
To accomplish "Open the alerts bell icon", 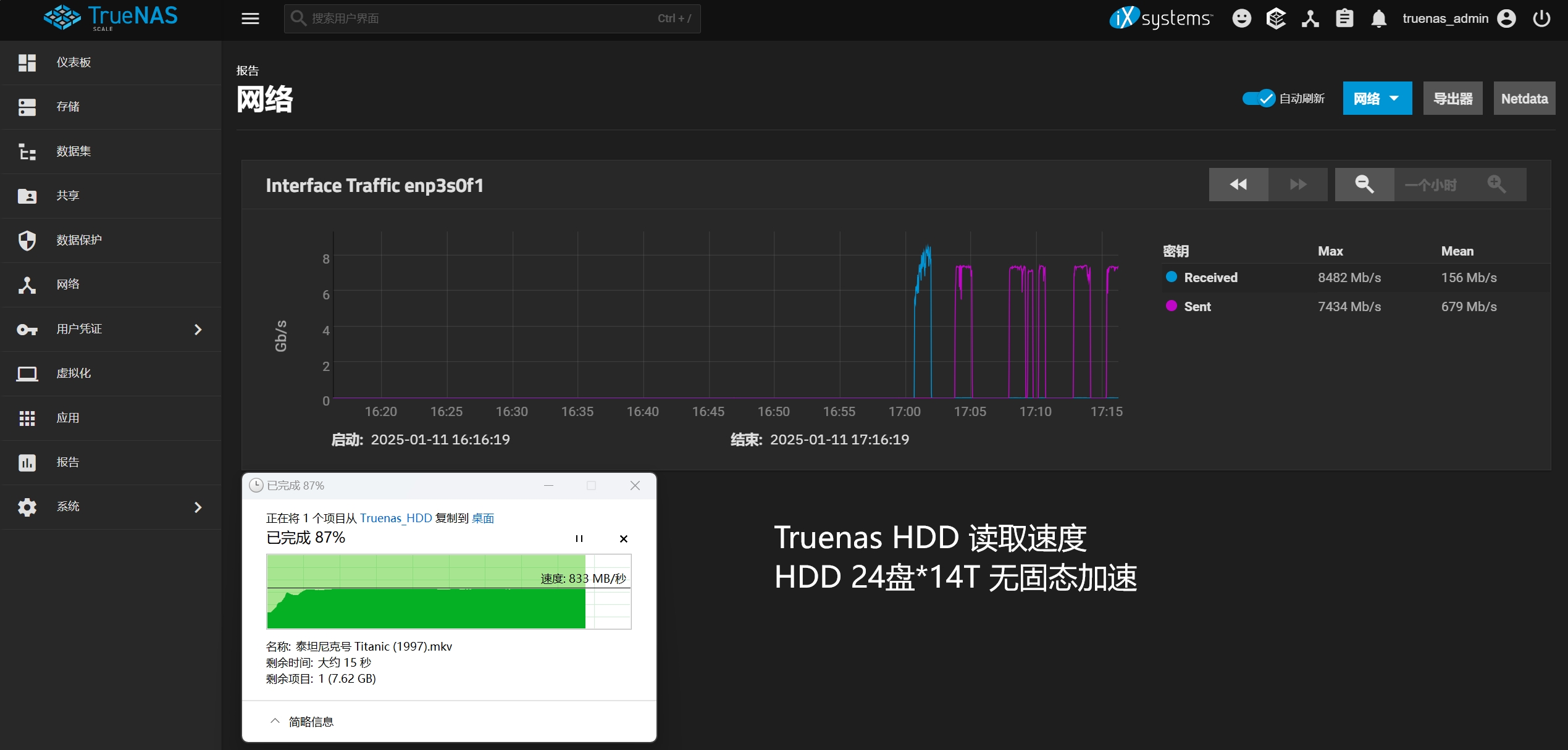I will 1378,19.
